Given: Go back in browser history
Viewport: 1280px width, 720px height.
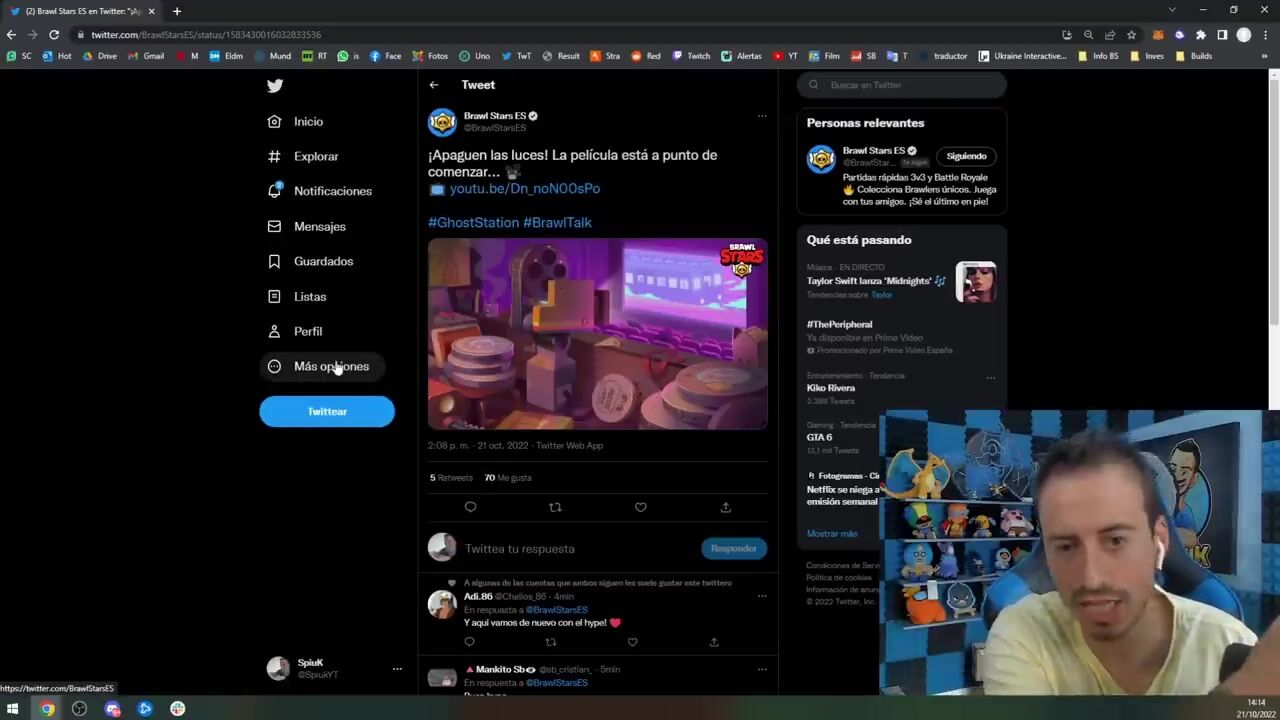Looking at the screenshot, I should coord(11,35).
